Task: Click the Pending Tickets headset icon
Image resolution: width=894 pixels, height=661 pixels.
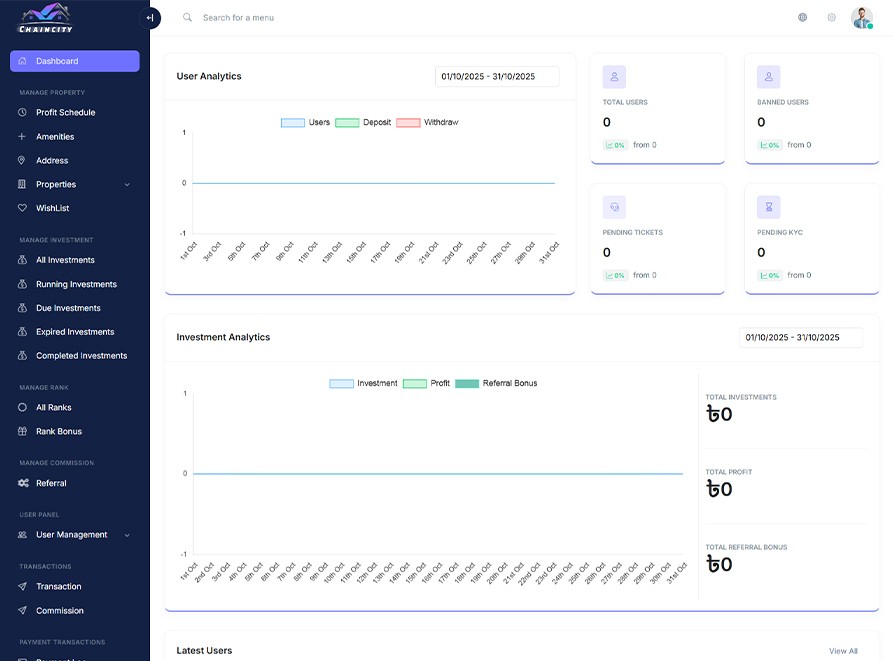Action: [614, 207]
